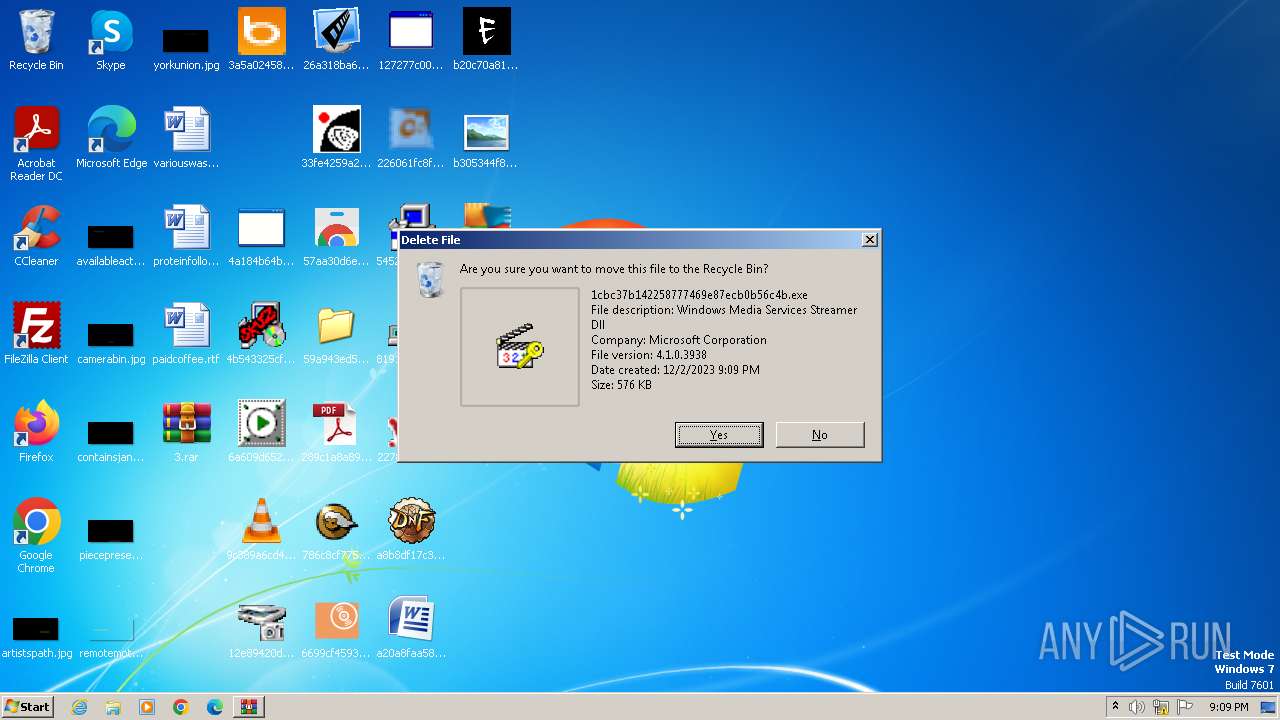The width and height of the screenshot is (1280, 720).
Task: Open Chrome from taskbar
Action: coord(181,707)
